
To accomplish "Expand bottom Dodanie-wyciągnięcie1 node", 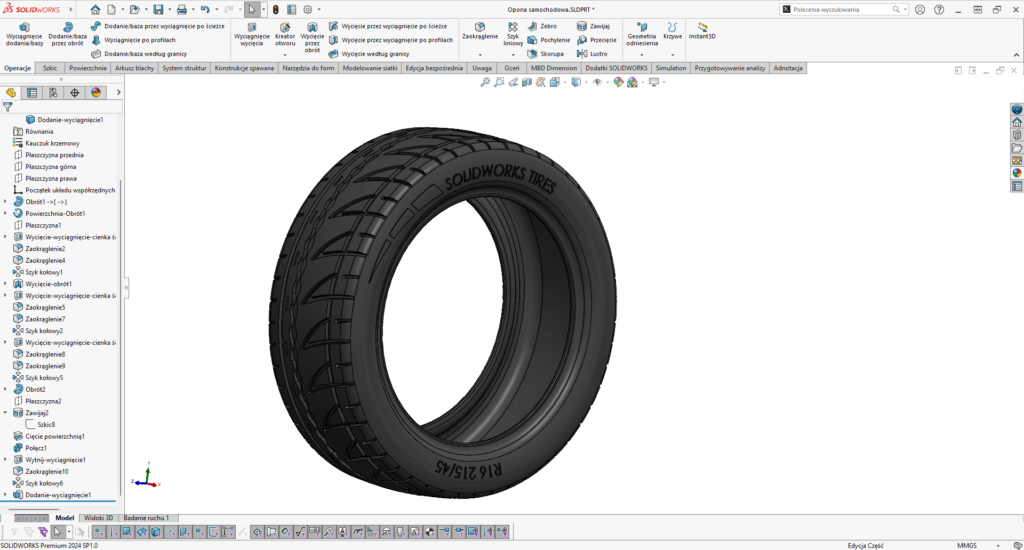I will [x=5, y=495].
